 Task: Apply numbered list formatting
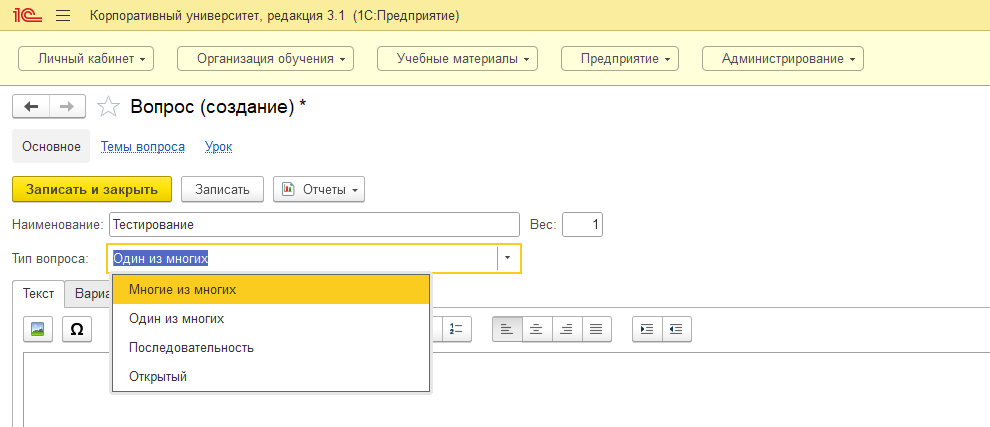coord(455,329)
